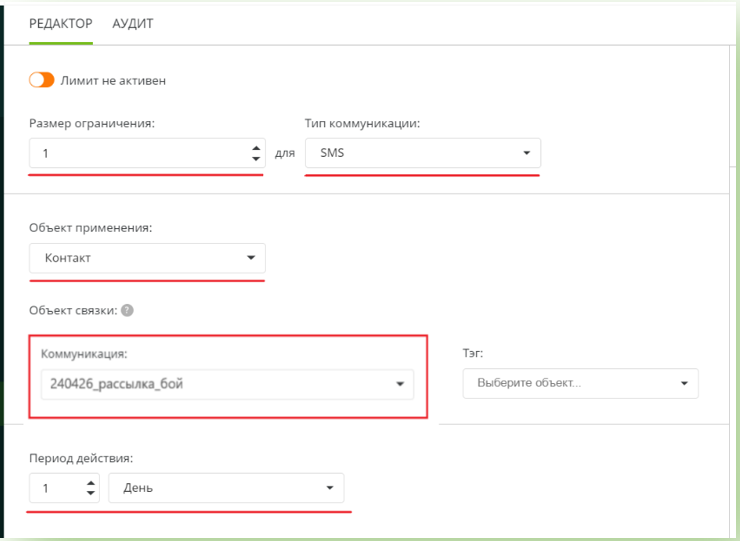Viewport: 740px width, 541px height.
Task: Increase Период действия value with up arrow
Action: click(x=91, y=482)
